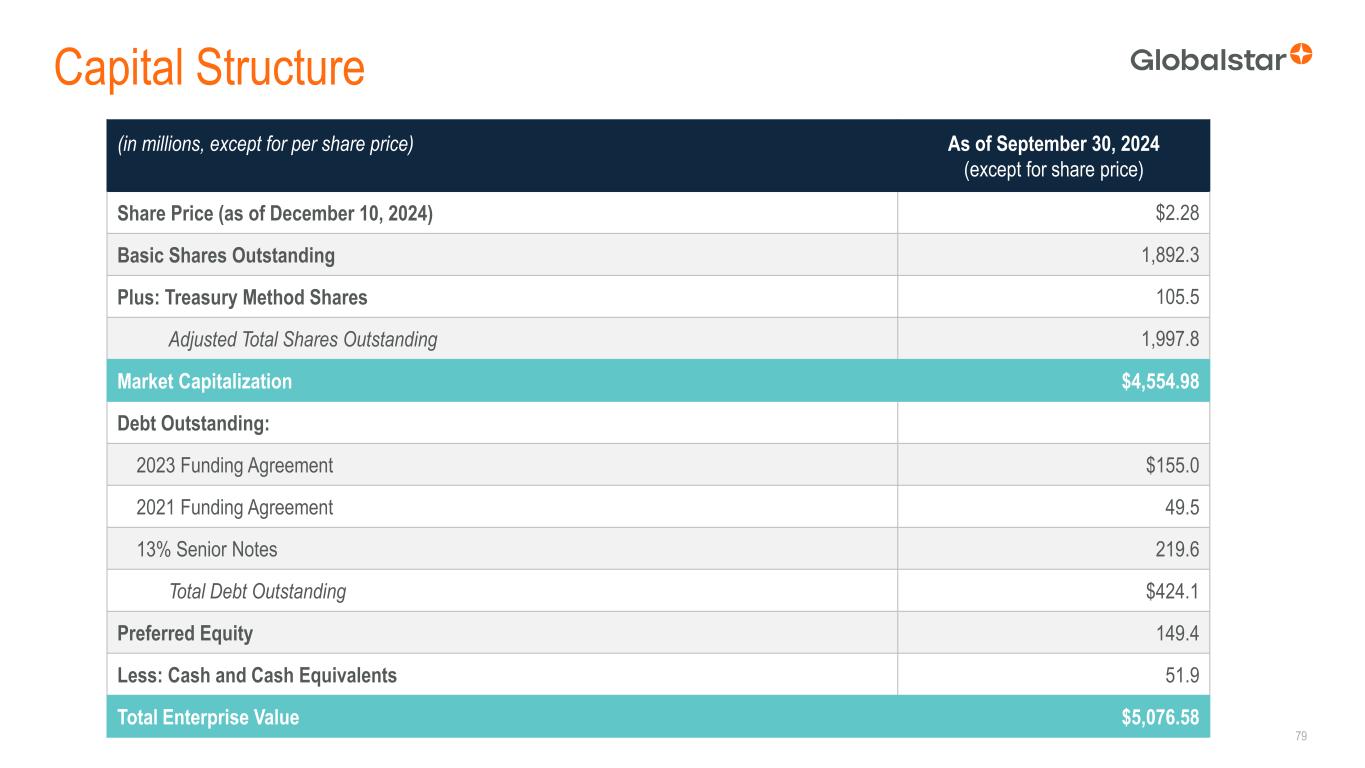Viewport: 1365px width, 768px height.
Task: Select the 13% Senior Notes label
Action: [x=206, y=549]
